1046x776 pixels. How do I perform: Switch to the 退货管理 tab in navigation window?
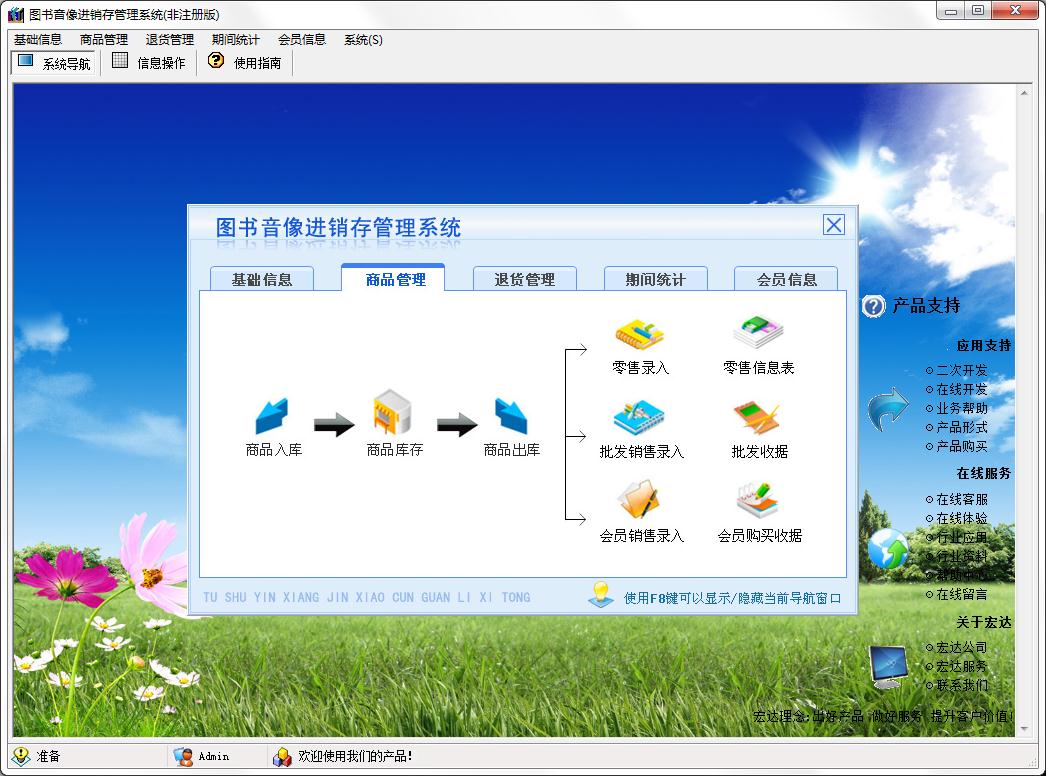coord(524,279)
